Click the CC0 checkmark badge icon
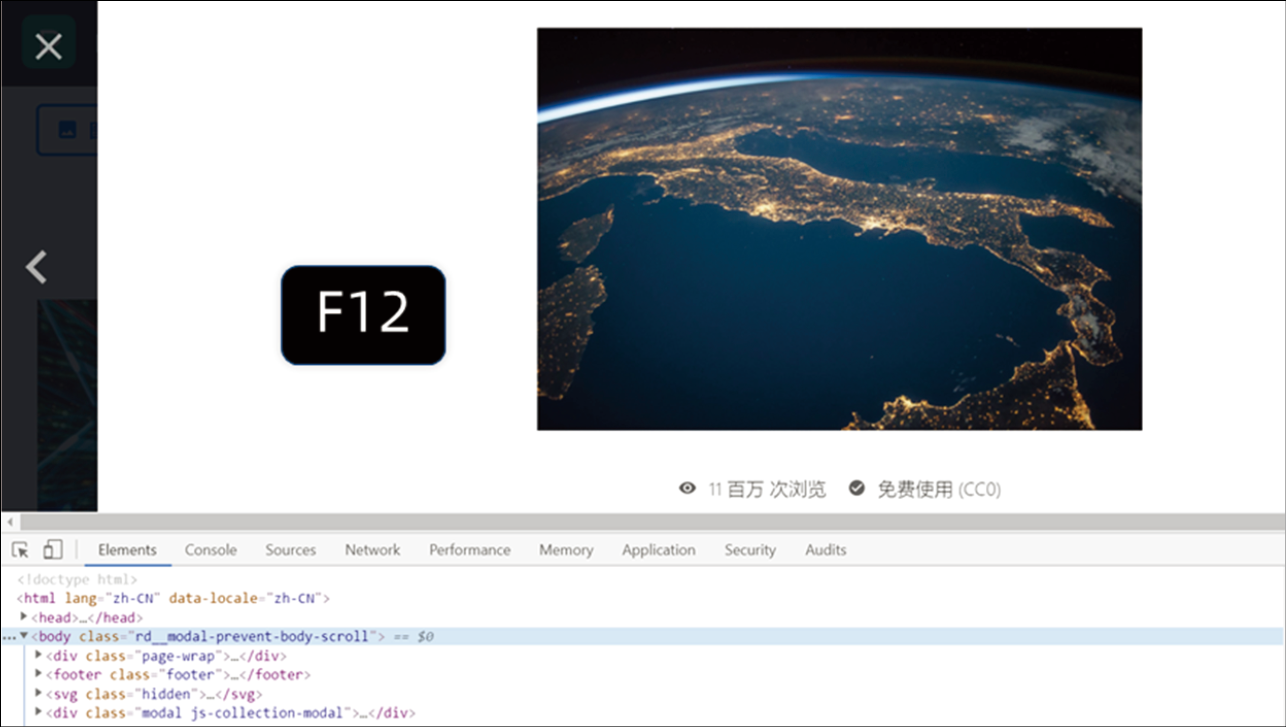Viewport: 1286px width, 727px height. [x=857, y=489]
